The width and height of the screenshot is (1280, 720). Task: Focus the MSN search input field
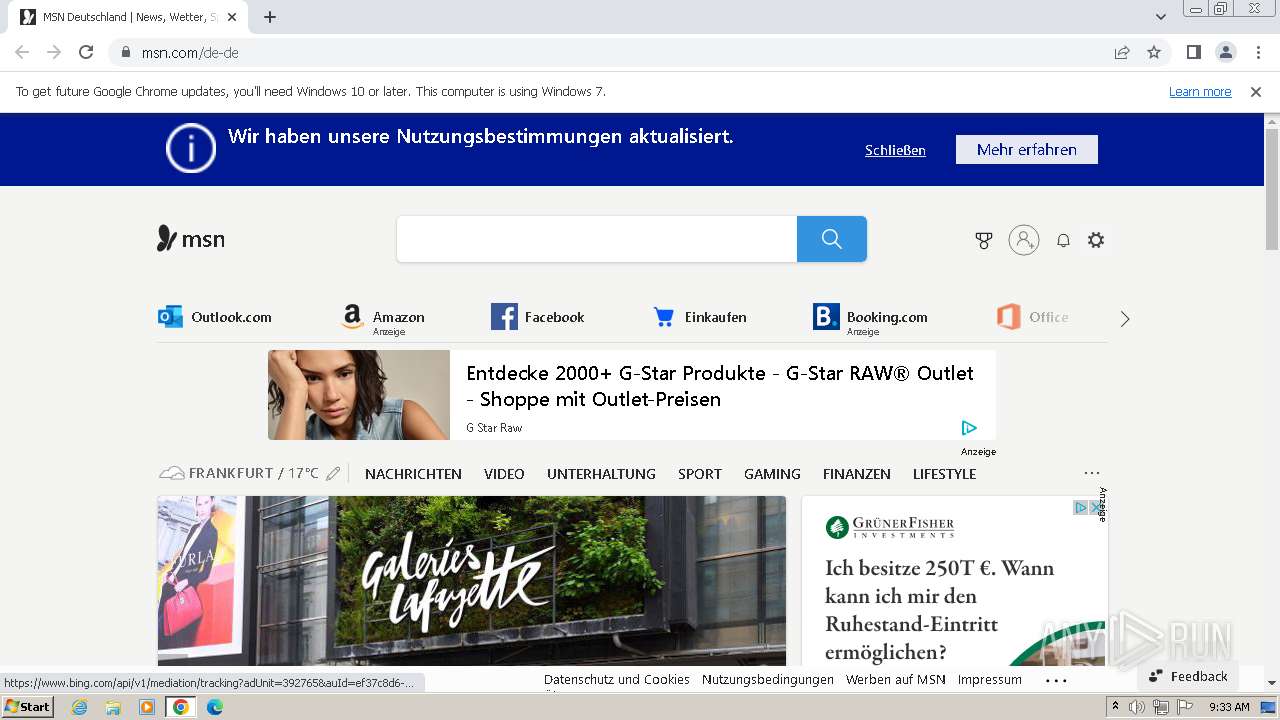pyautogui.click(x=597, y=239)
